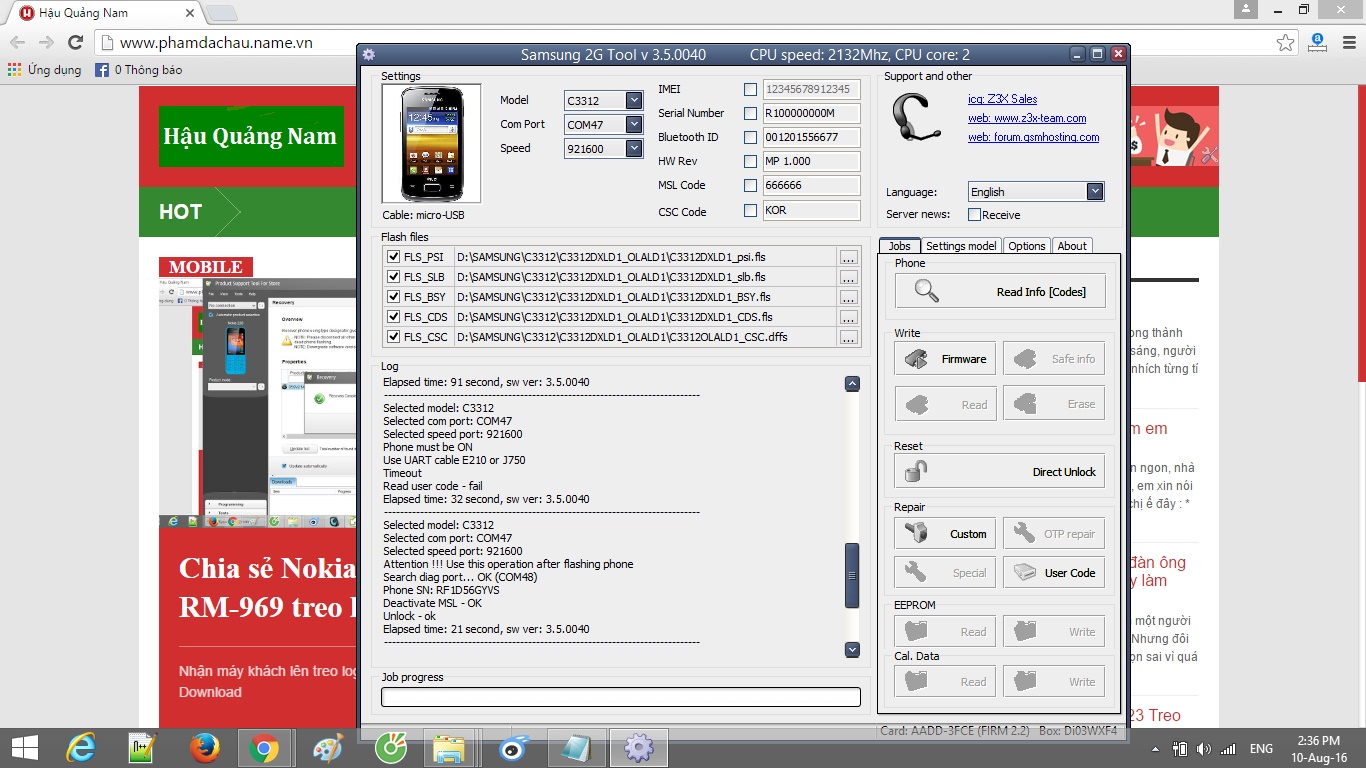Viewport: 1366px width, 768px height.
Task: Click the EEPROM Write button
Action: 1054,632
